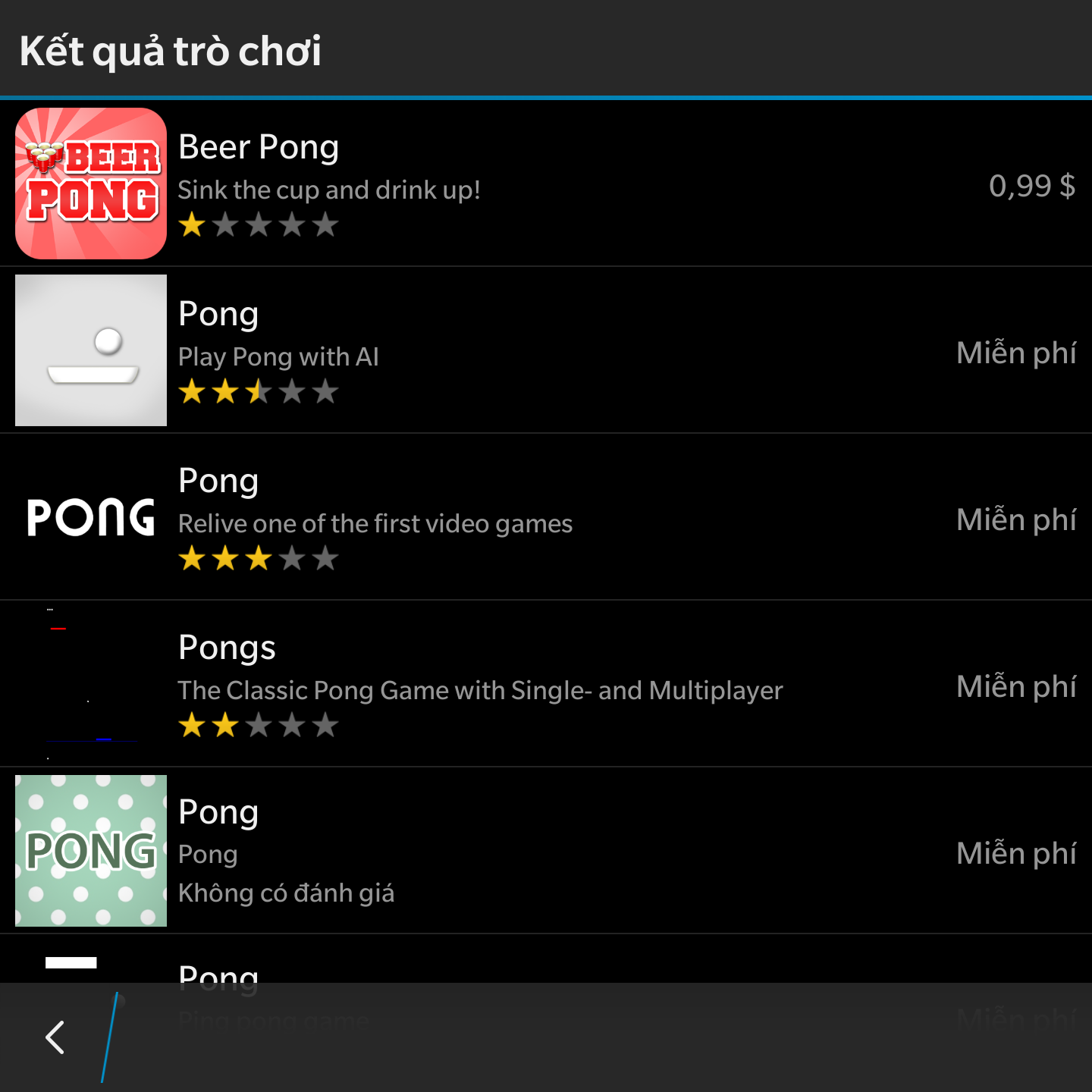
Task: Tap Miễn phí for Relive one of the first video games
Action: click(1016, 519)
